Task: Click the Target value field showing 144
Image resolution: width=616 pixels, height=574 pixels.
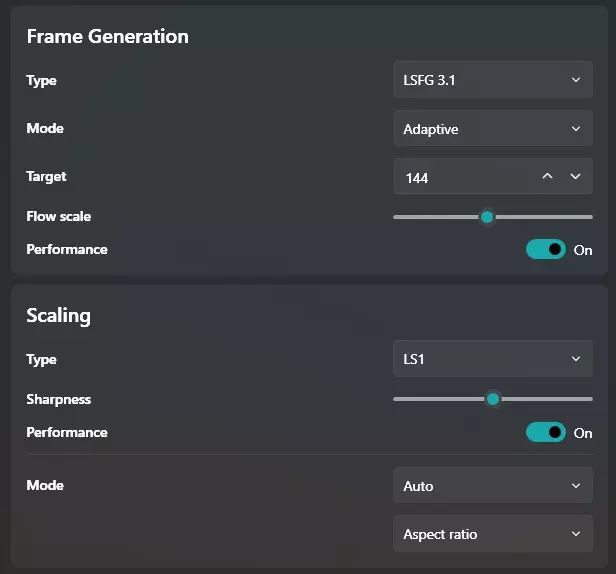Action: [460, 177]
